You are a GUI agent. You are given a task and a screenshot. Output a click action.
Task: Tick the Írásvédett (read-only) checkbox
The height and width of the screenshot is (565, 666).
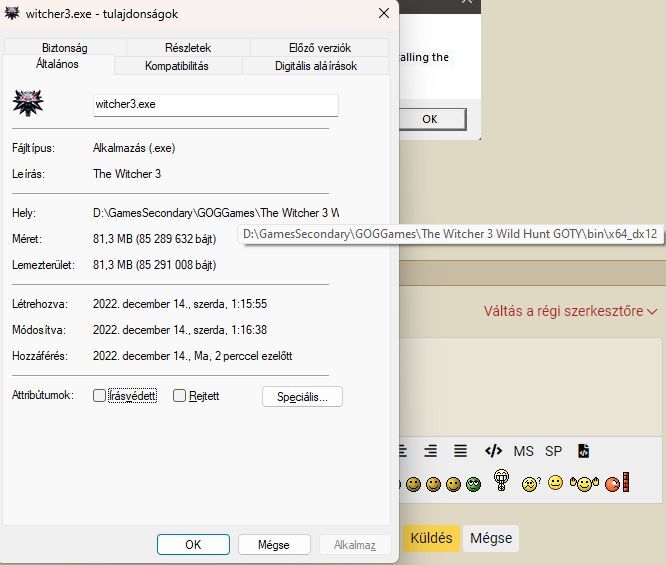point(99,396)
